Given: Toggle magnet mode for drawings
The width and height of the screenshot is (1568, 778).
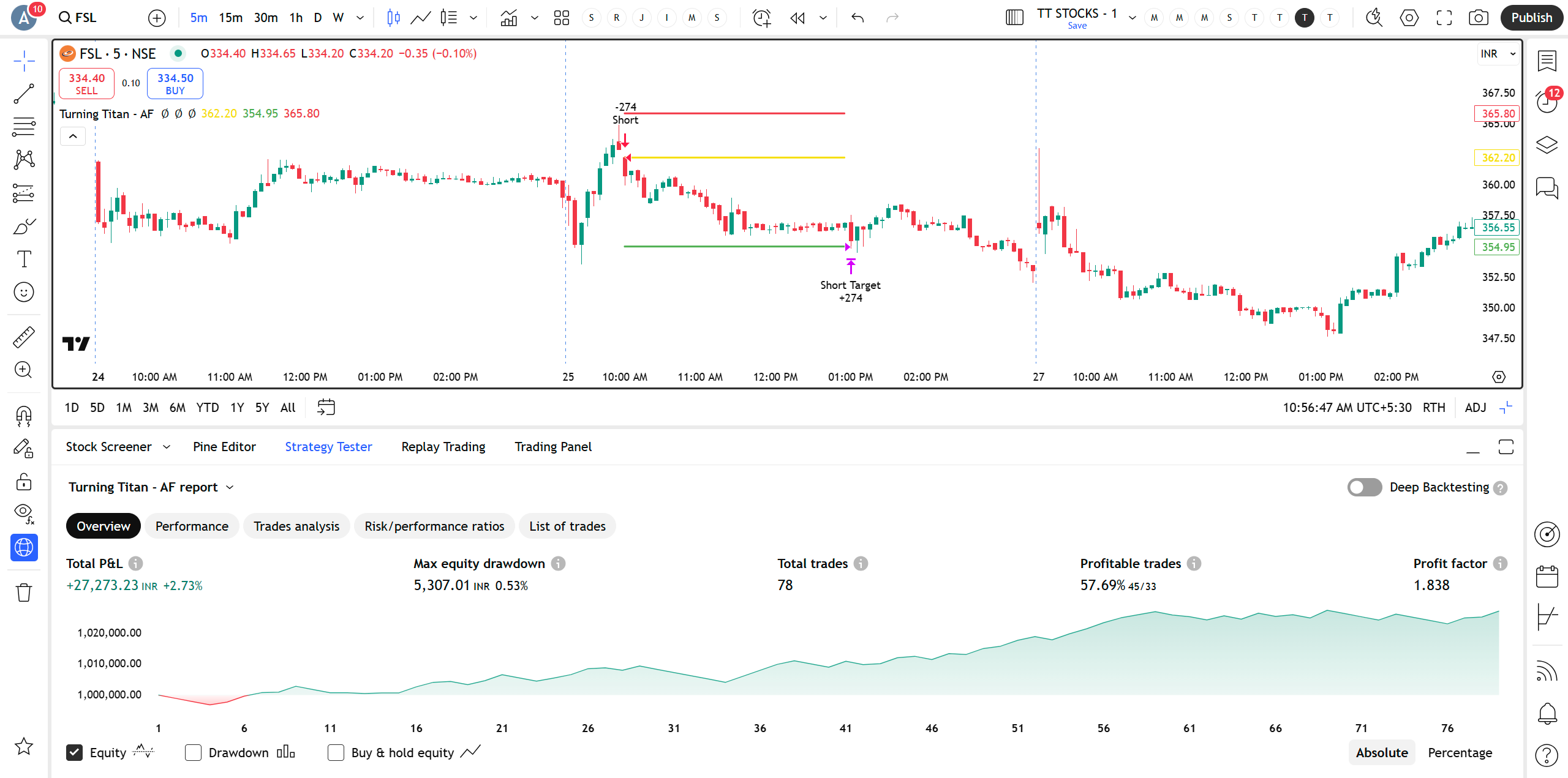Looking at the screenshot, I should pyautogui.click(x=24, y=416).
